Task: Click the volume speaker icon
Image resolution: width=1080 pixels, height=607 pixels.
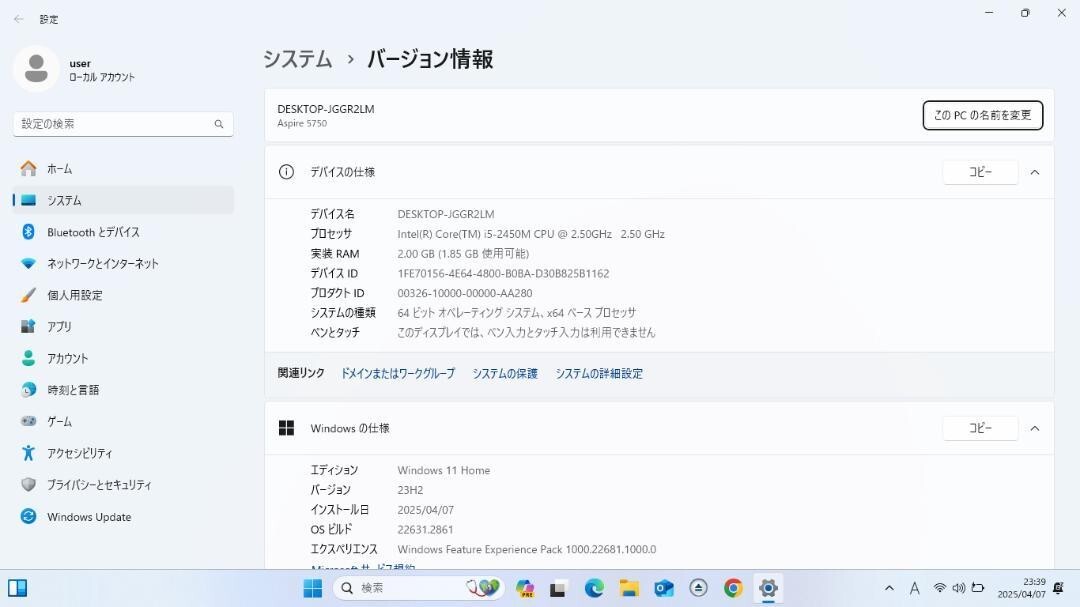Action: click(x=959, y=588)
